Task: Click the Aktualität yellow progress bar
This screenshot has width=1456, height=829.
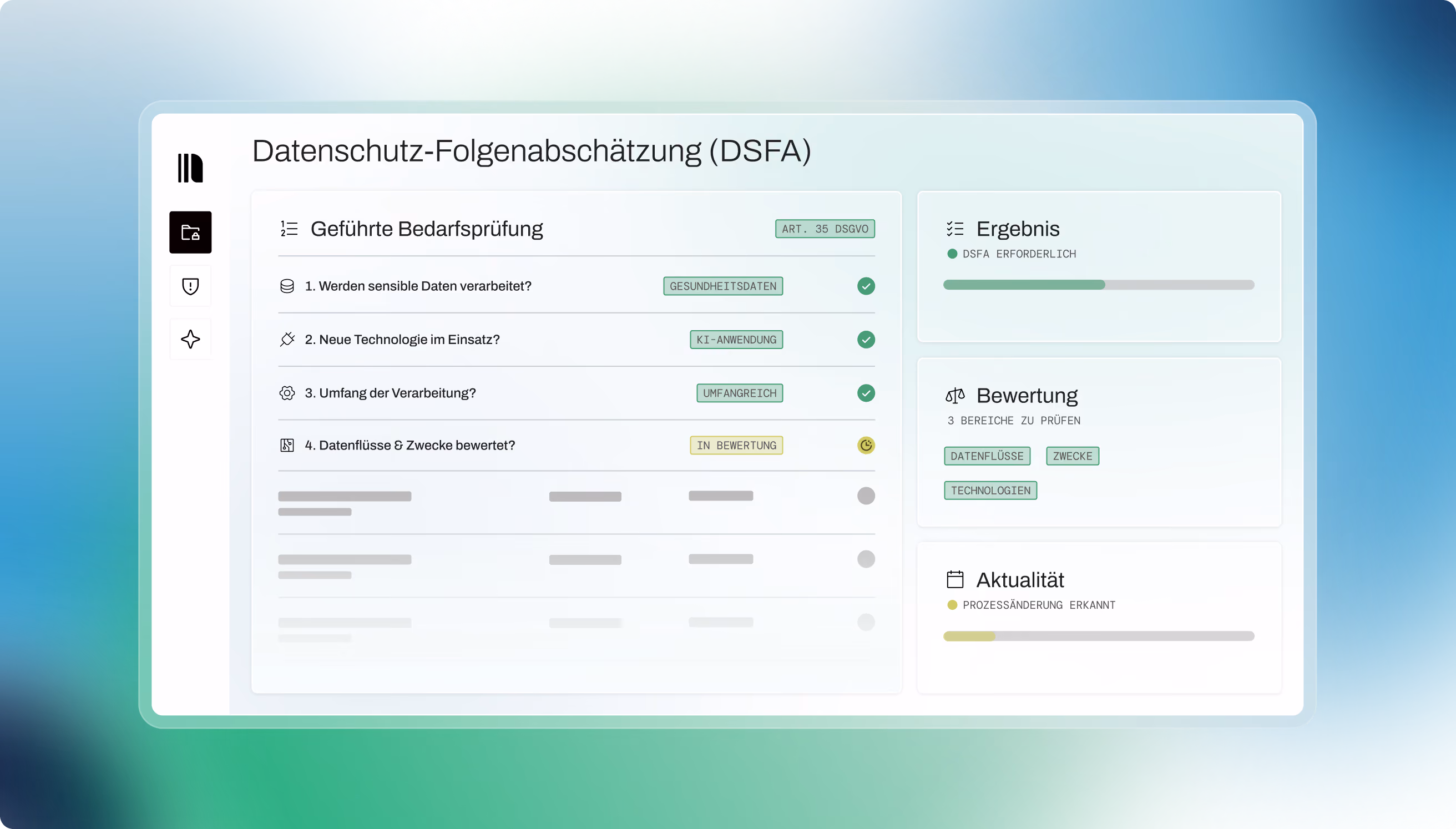Action: pos(1099,636)
